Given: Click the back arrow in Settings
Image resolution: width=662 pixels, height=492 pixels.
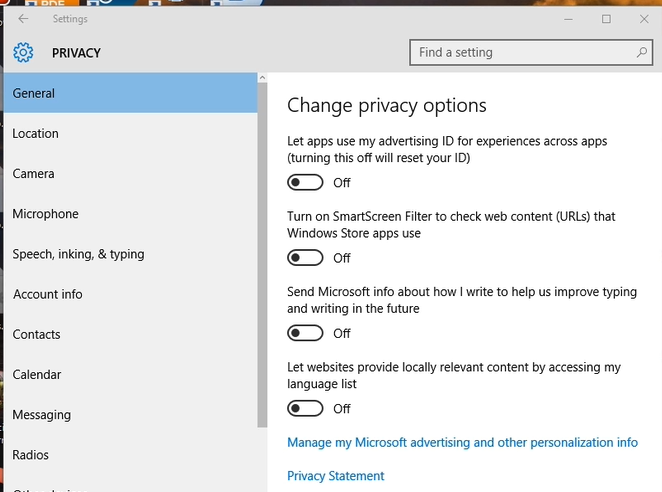Looking at the screenshot, I should click(23, 19).
